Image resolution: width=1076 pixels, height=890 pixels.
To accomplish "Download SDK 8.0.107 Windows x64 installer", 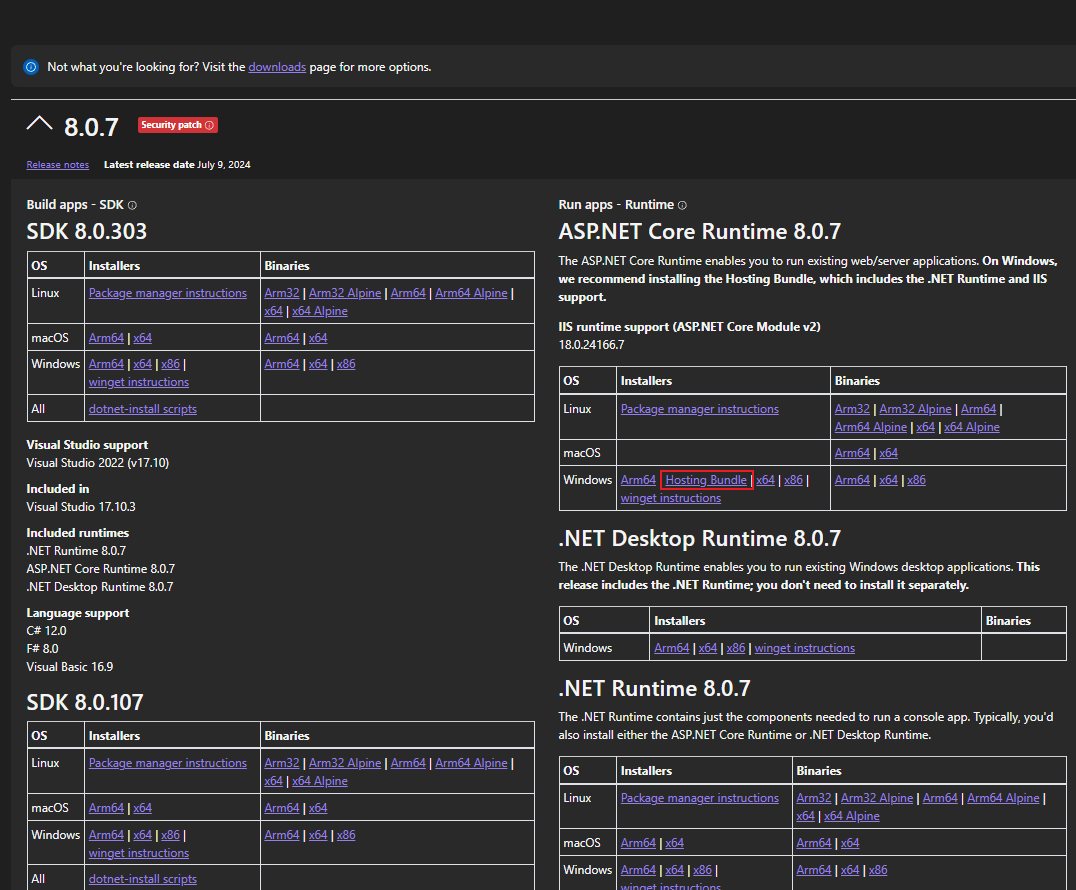I will [143, 835].
